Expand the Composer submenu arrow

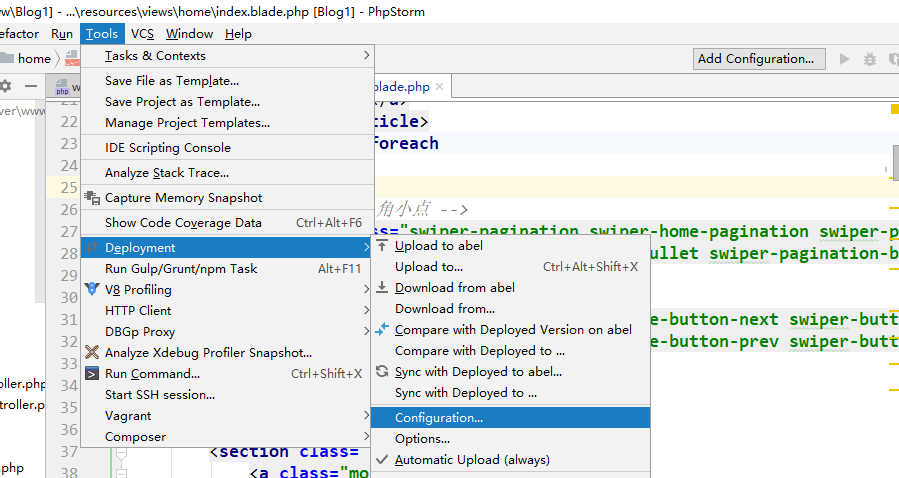366,436
